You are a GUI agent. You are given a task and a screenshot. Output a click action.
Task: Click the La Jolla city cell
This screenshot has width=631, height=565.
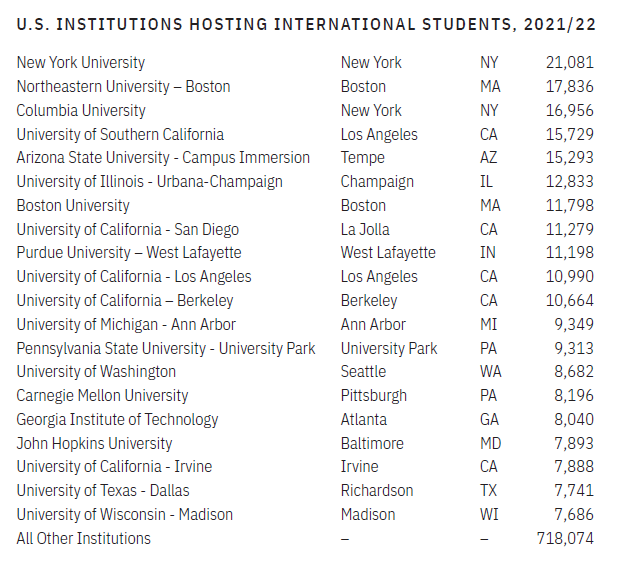[365, 230]
